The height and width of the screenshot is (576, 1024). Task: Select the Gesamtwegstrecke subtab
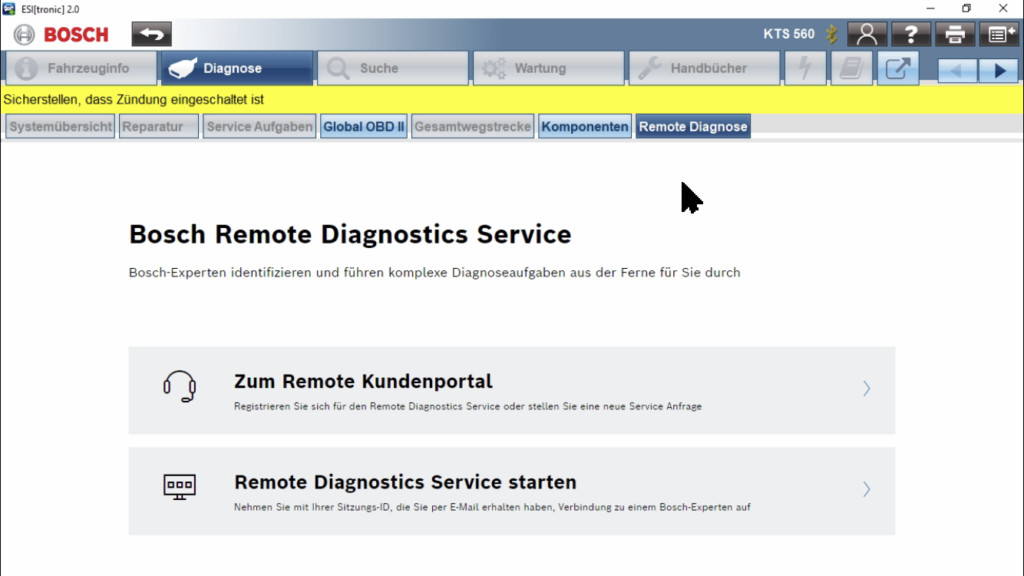point(473,127)
